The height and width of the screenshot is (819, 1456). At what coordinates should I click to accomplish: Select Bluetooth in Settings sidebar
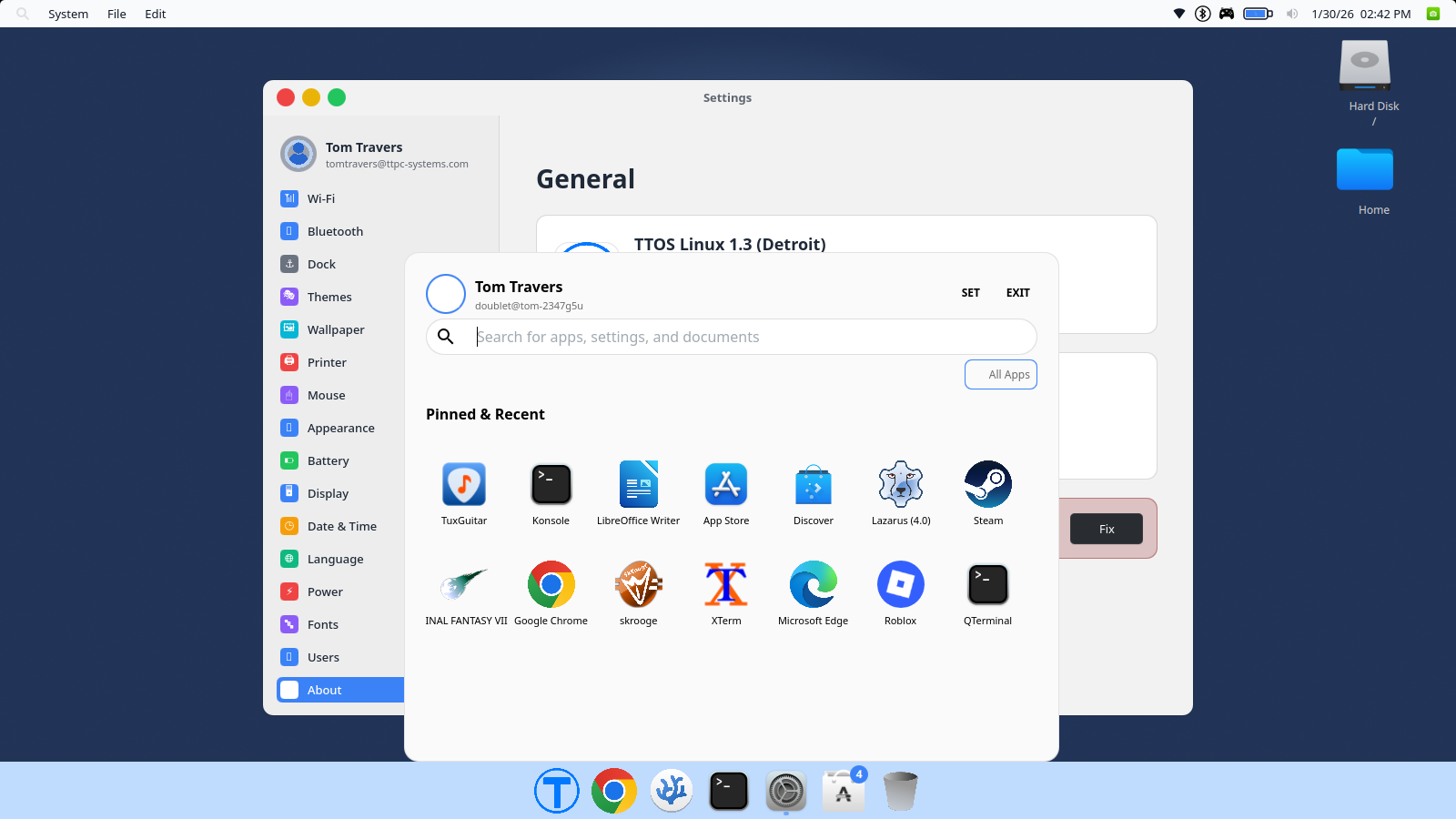click(340, 231)
